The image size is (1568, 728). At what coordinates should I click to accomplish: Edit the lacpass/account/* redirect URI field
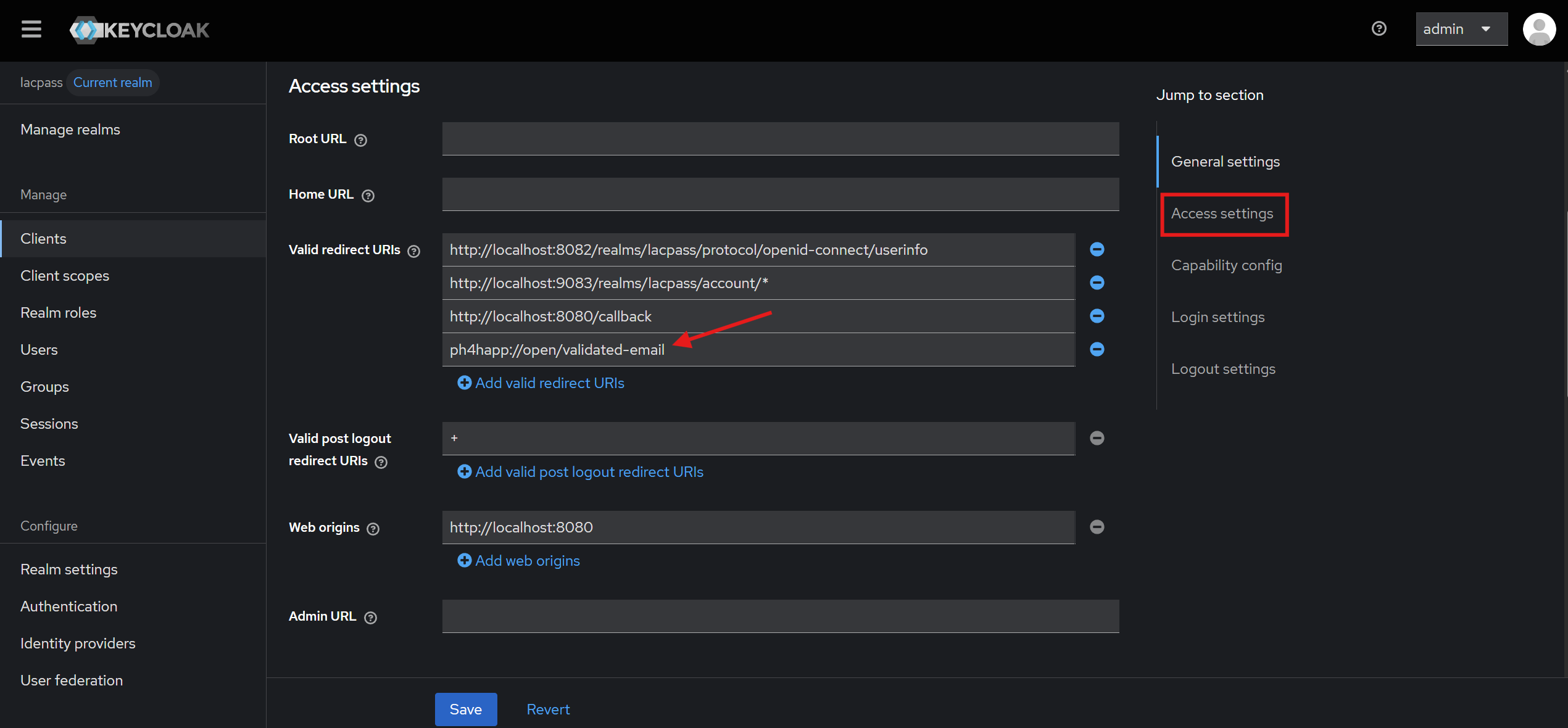758,283
